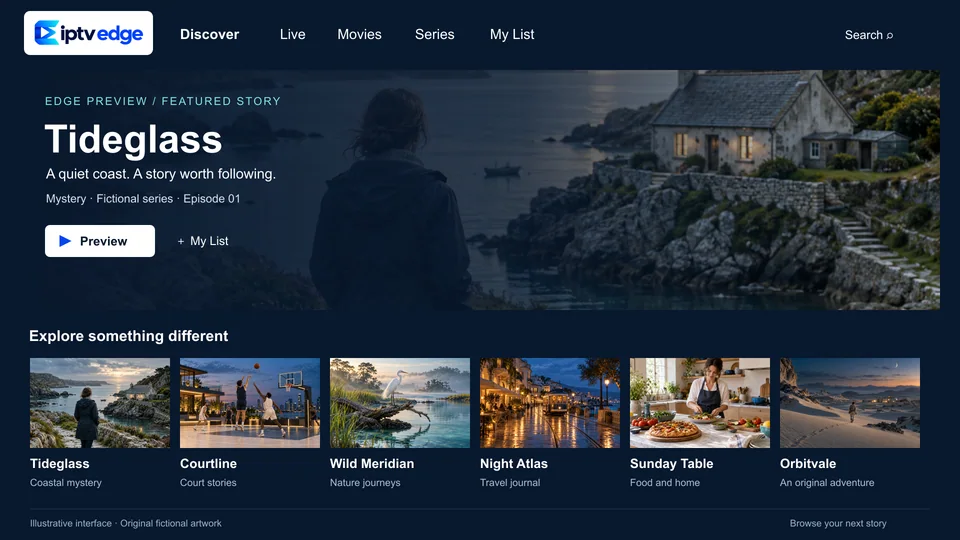Screen dimensions: 960x540
Task: Open the Night Atlas thumbnail
Action: point(550,403)
